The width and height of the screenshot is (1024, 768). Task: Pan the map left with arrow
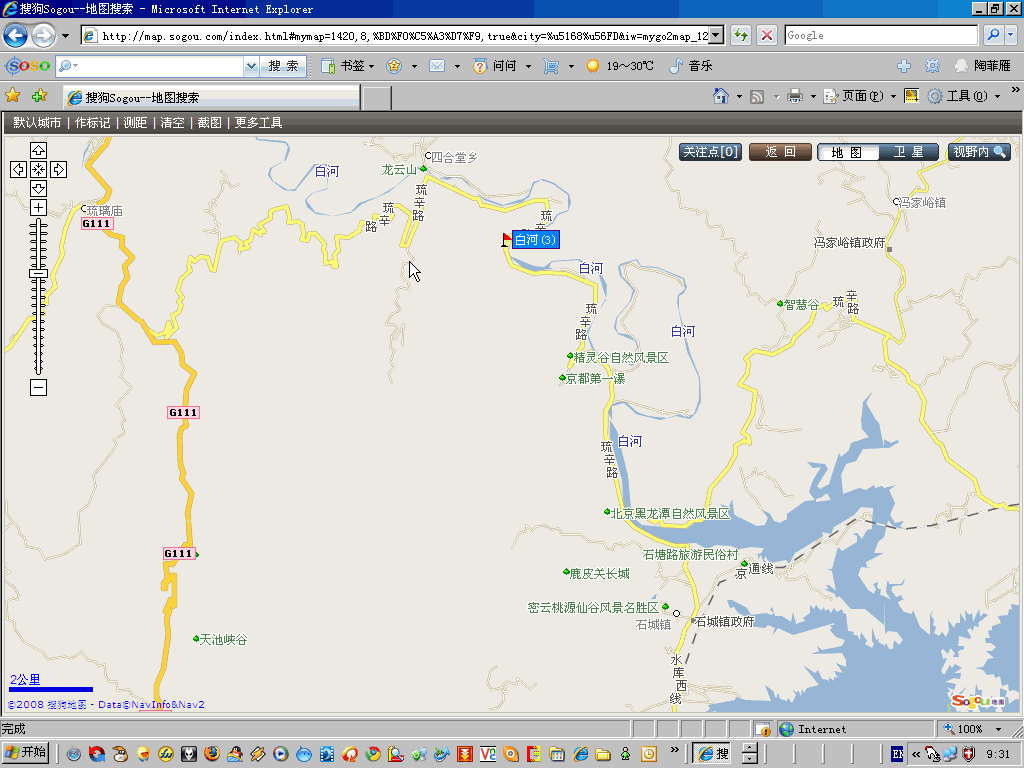pos(18,169)
